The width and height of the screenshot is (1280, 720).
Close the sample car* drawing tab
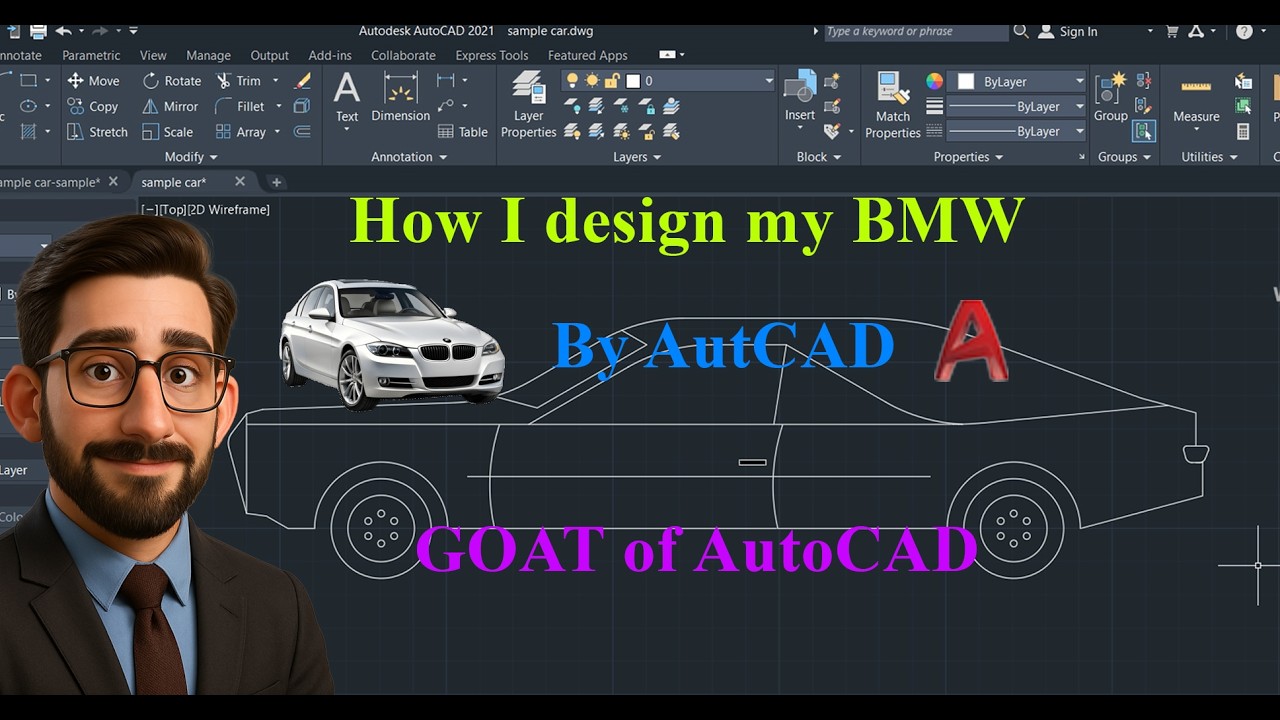click(x=240, y=181)
